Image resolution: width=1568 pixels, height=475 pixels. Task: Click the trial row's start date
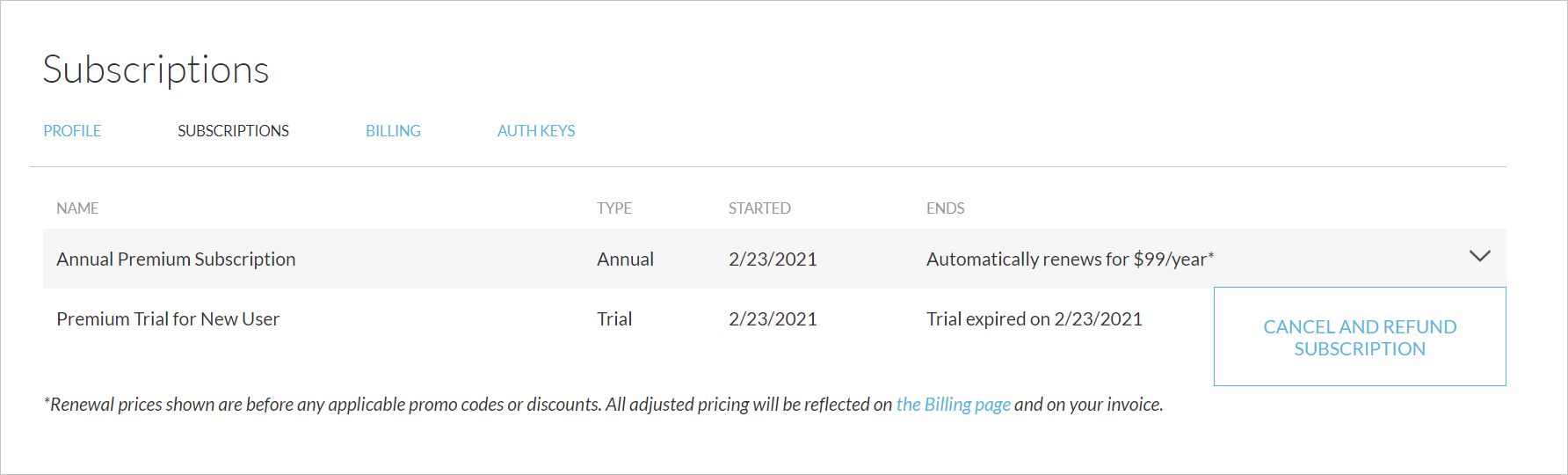[x=773, y=319]
